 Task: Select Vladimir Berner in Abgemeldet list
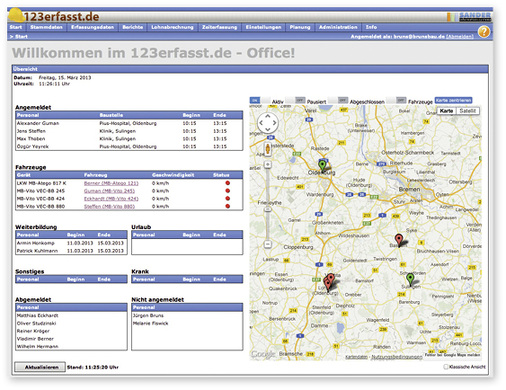pos(35,339)
